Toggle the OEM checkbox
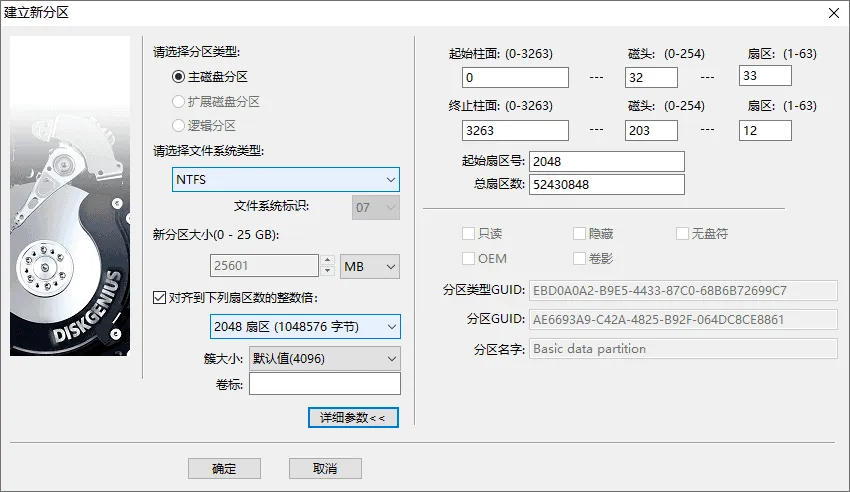Viewport: 850px width, 492px height. point(468,258)
